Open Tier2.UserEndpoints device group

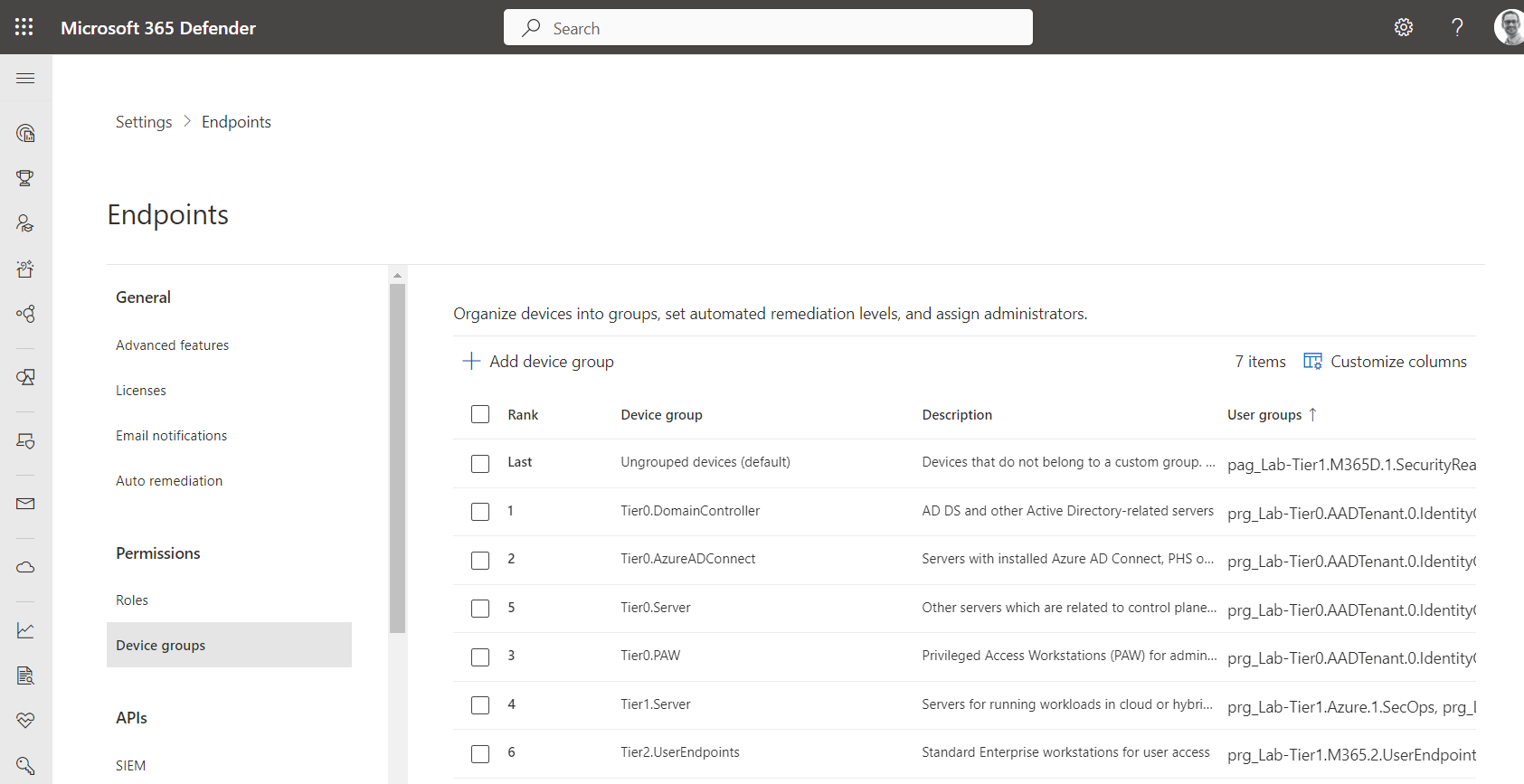tap(680, 752)
